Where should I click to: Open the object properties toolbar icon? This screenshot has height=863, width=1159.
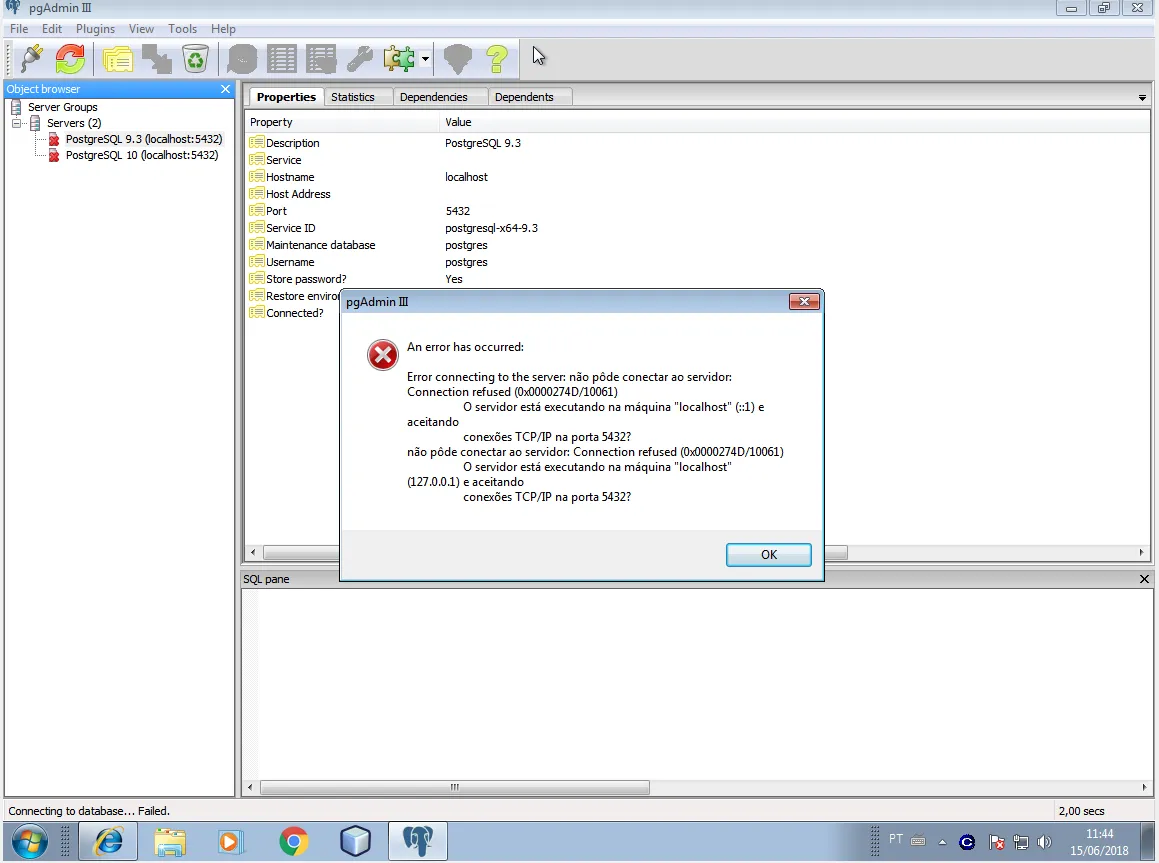coord(117,59)
